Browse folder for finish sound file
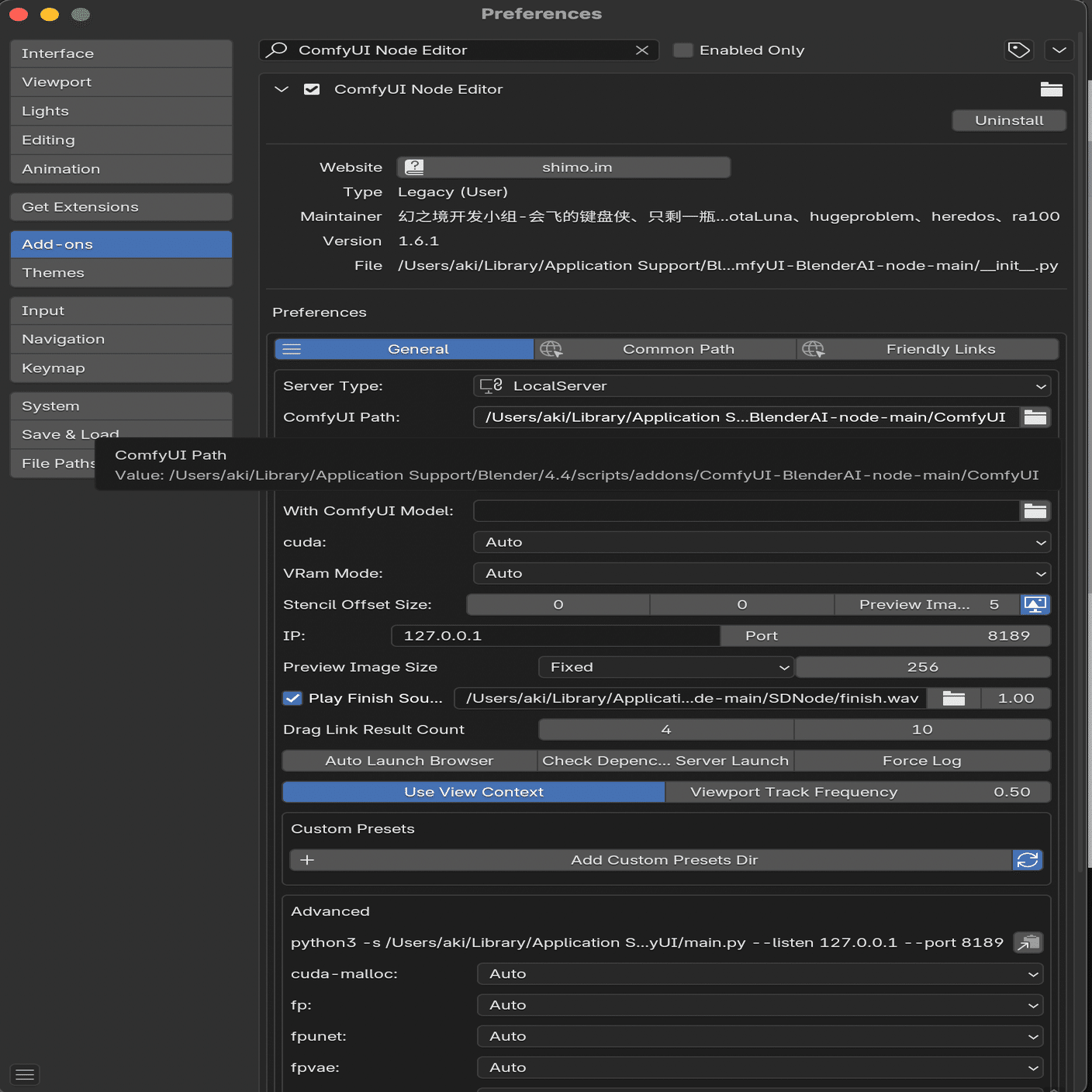The image size is (1092, 1092). coord(954,698)
